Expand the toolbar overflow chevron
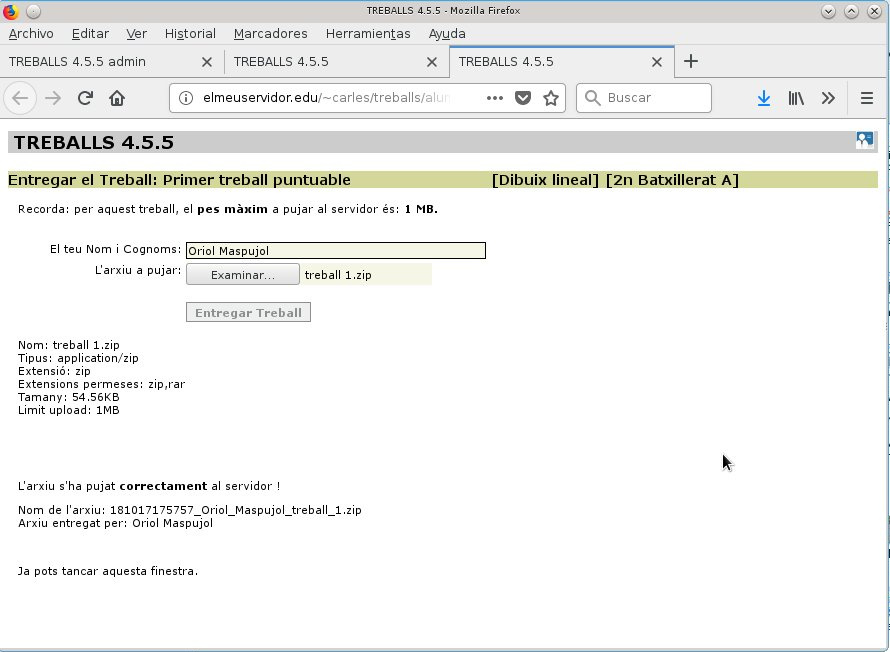The image size is (890, 652). [828, 98]
